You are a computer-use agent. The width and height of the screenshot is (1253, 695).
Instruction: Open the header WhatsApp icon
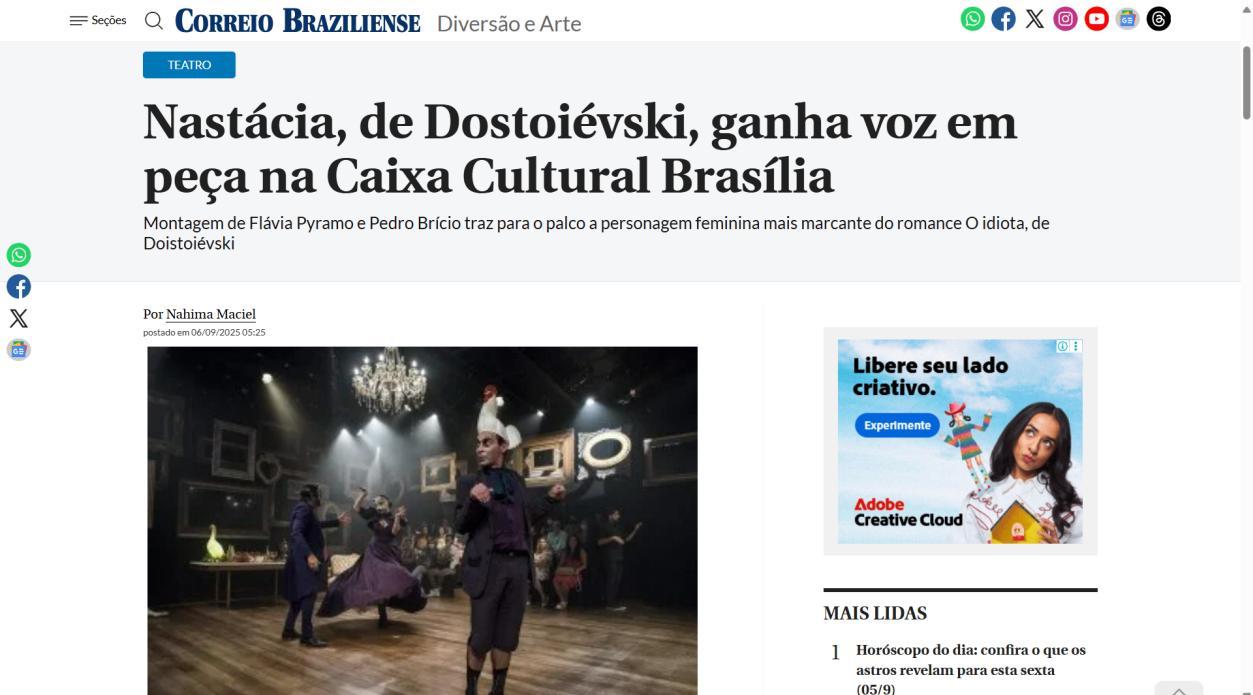[x=972, y=19]
